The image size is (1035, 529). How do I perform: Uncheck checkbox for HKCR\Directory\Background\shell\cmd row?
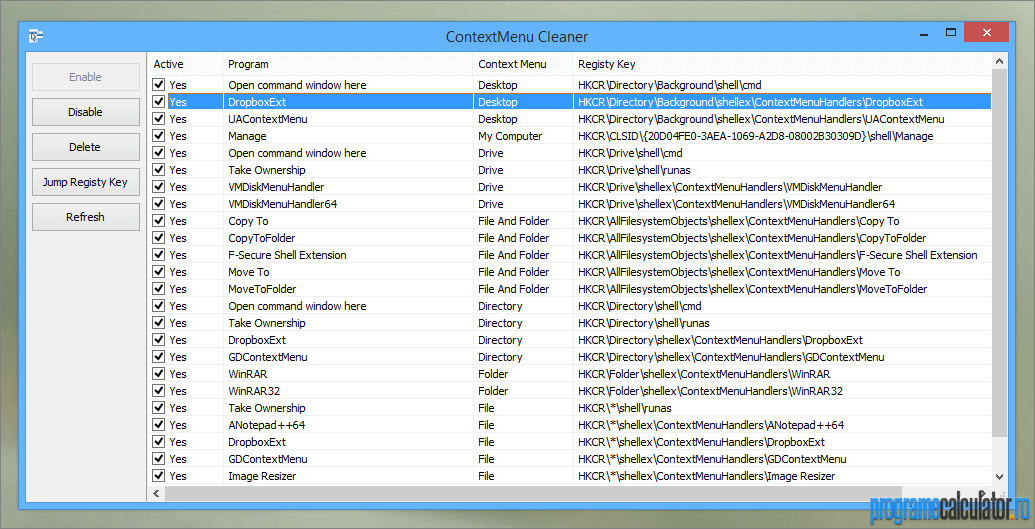(x=158, y=85)
